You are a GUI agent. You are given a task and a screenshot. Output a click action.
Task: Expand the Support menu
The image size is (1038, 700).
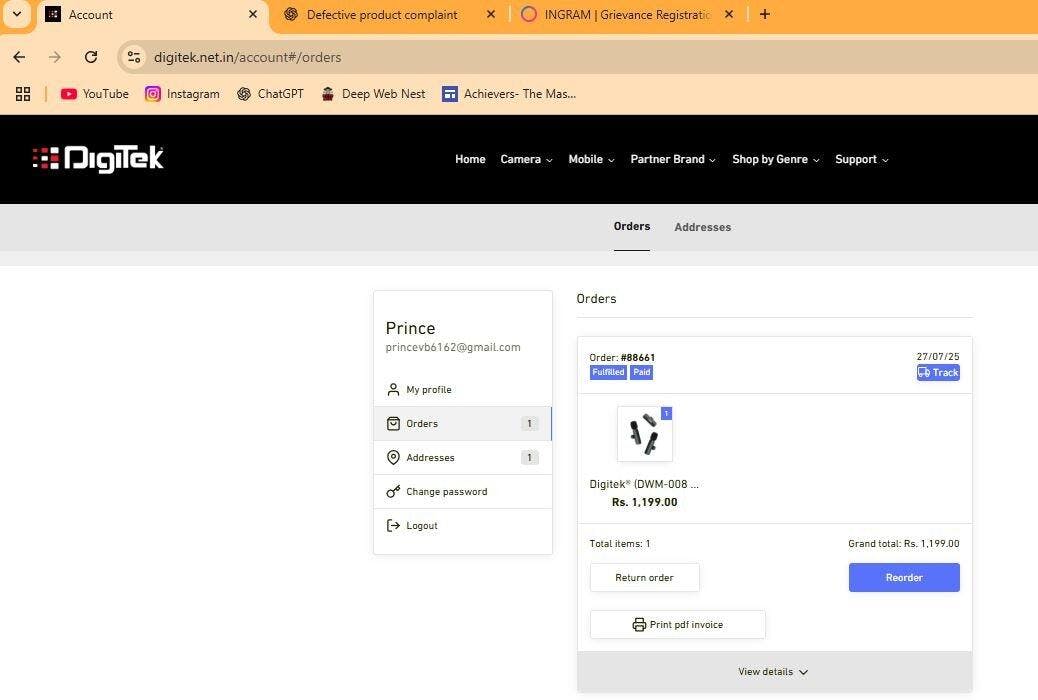coord(861,159)
